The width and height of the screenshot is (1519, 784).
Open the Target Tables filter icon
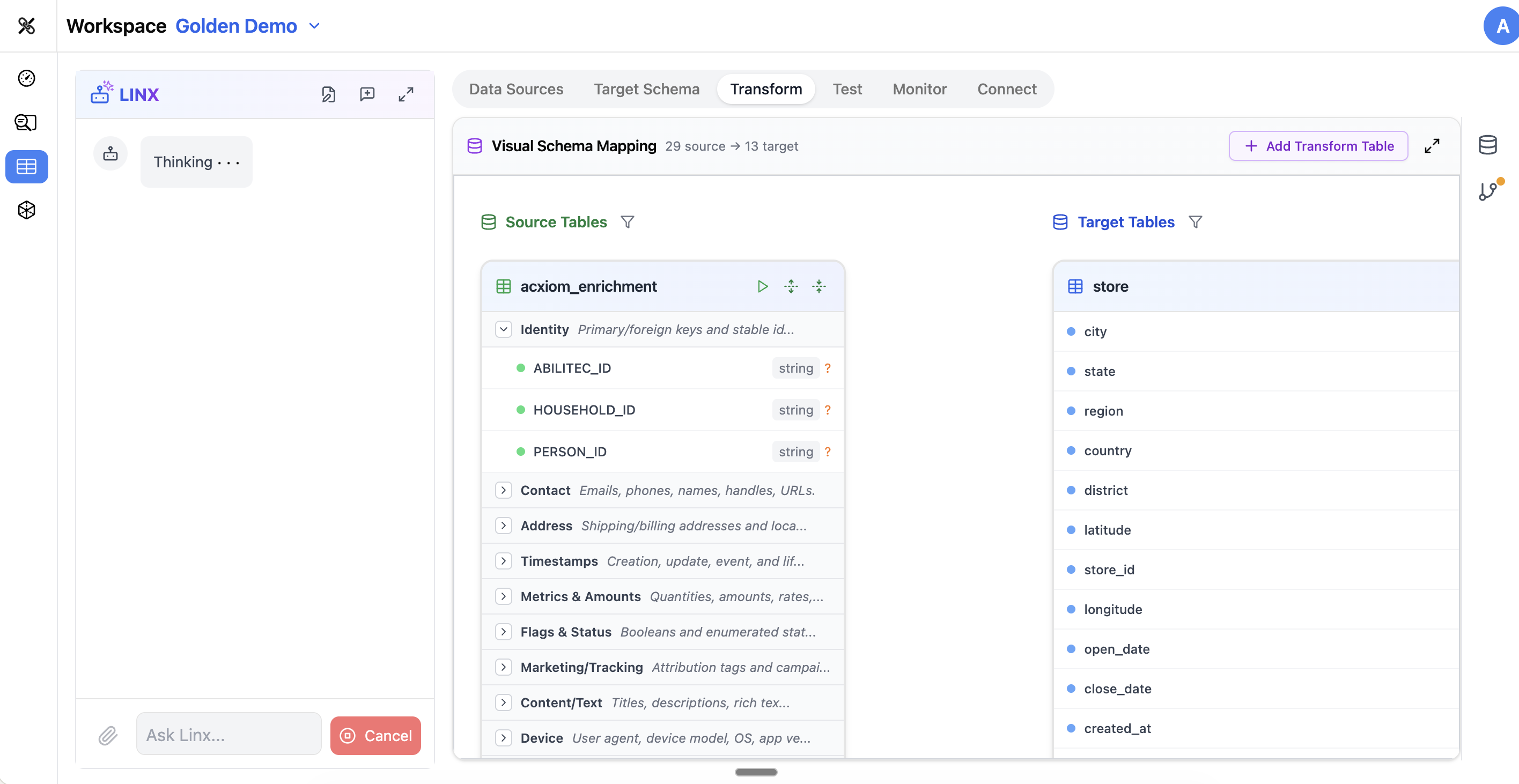point(1194,221)
